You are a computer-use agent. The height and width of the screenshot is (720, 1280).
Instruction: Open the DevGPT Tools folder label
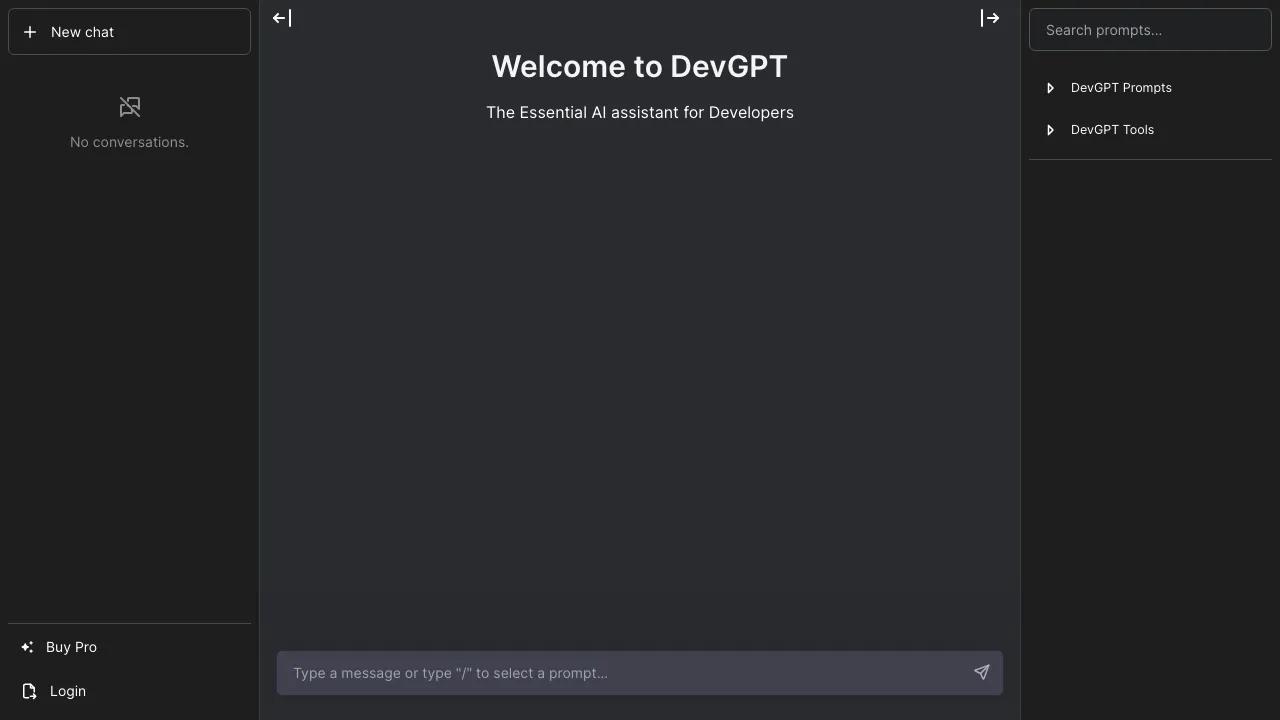[1112, 130]
